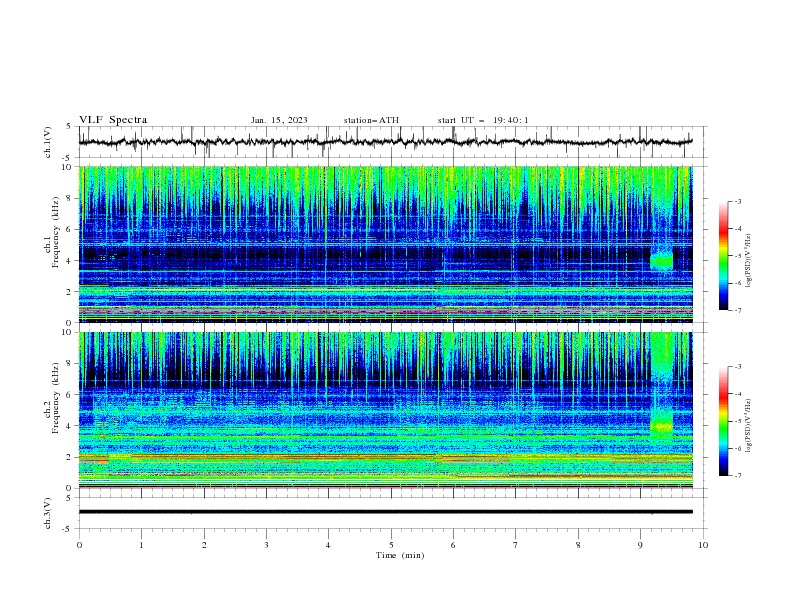
Task: Click the "ch.3(V)" axis label
Action: [x=48, y=513]
